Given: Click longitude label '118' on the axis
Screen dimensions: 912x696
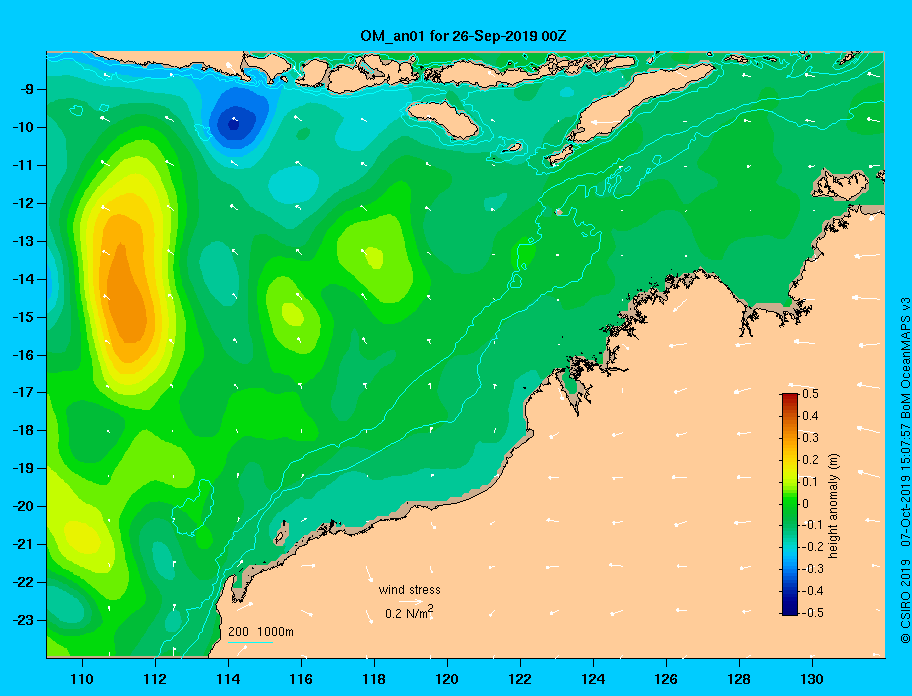Looking at the screenshot, I should coord(374,679).
